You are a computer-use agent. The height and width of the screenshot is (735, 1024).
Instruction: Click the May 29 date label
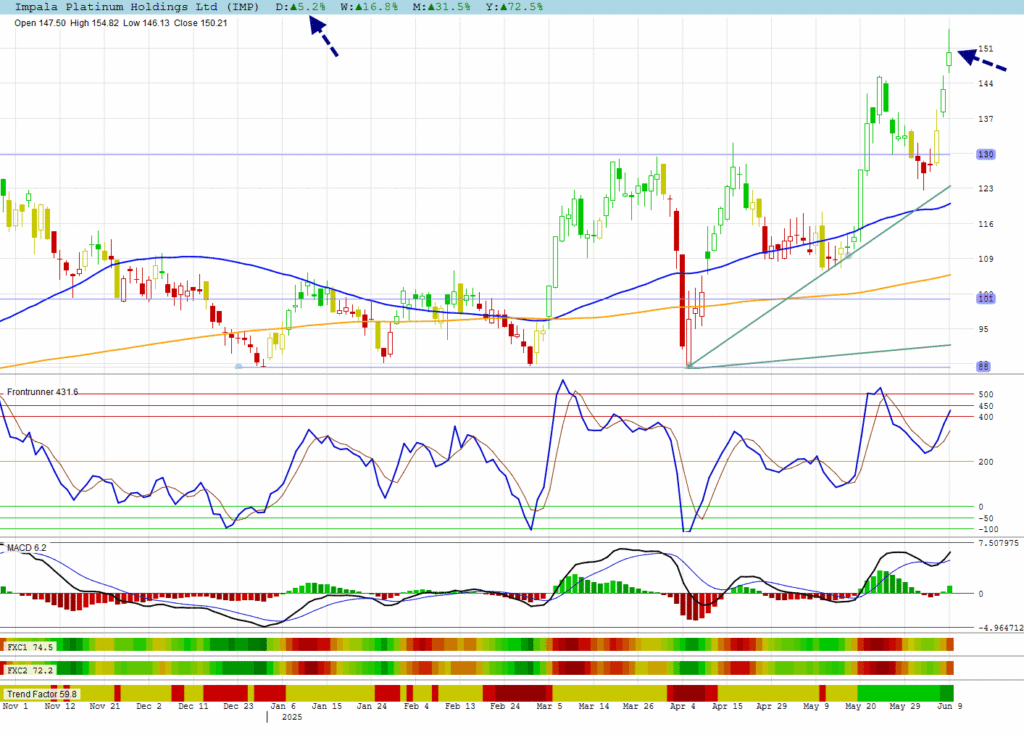(x=905, y=706)
